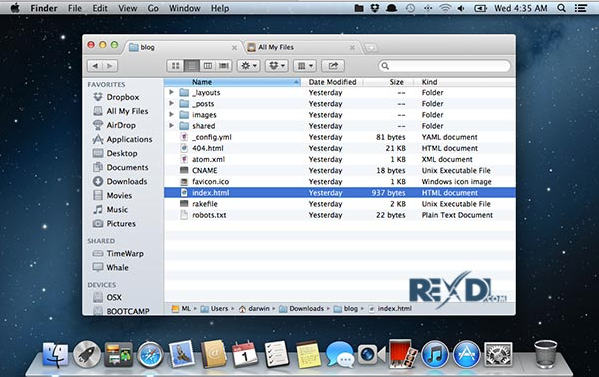The height and width of the screenshot is (377, 599).
Task: Open Safari from the Dock
Action: 150,355
